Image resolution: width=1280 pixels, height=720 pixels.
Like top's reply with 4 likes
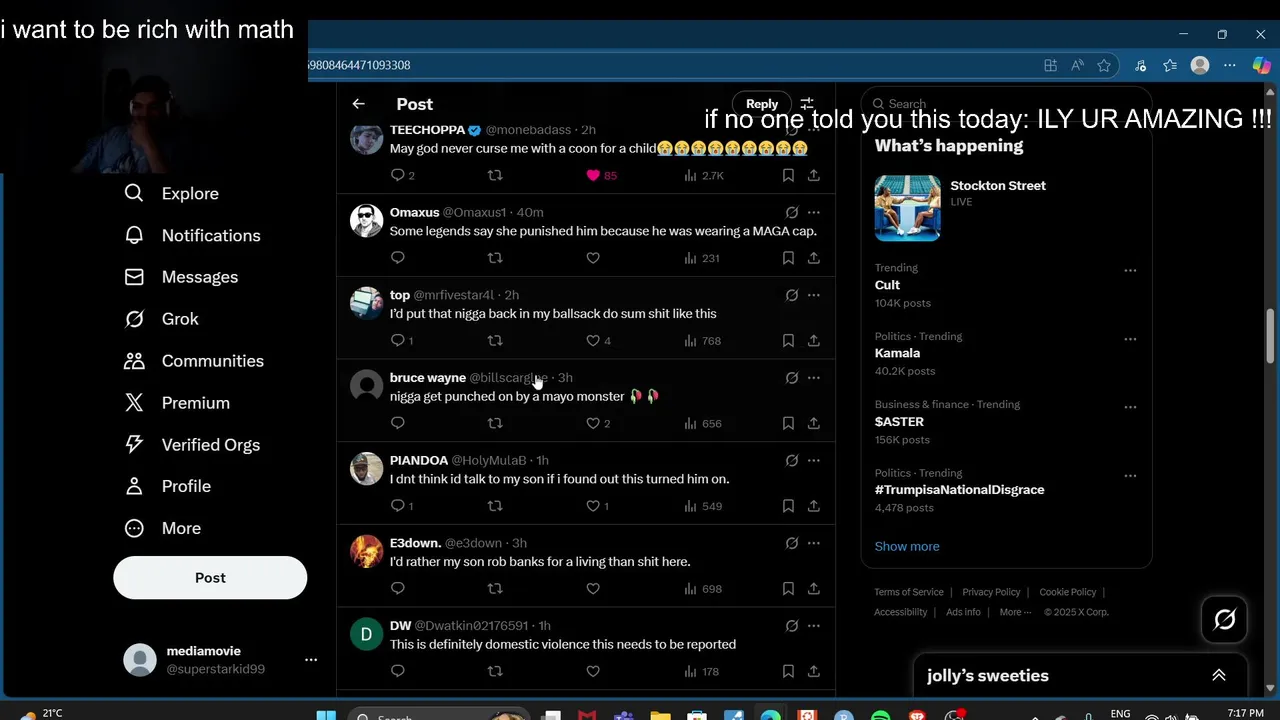pos(593,341)
